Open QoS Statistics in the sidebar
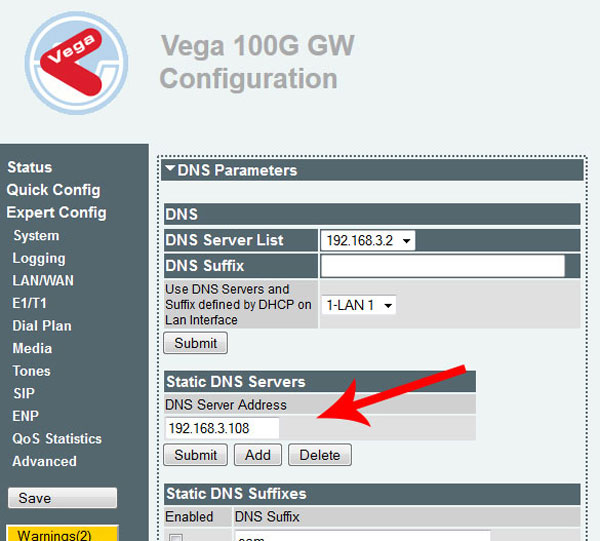 (57, 439)
